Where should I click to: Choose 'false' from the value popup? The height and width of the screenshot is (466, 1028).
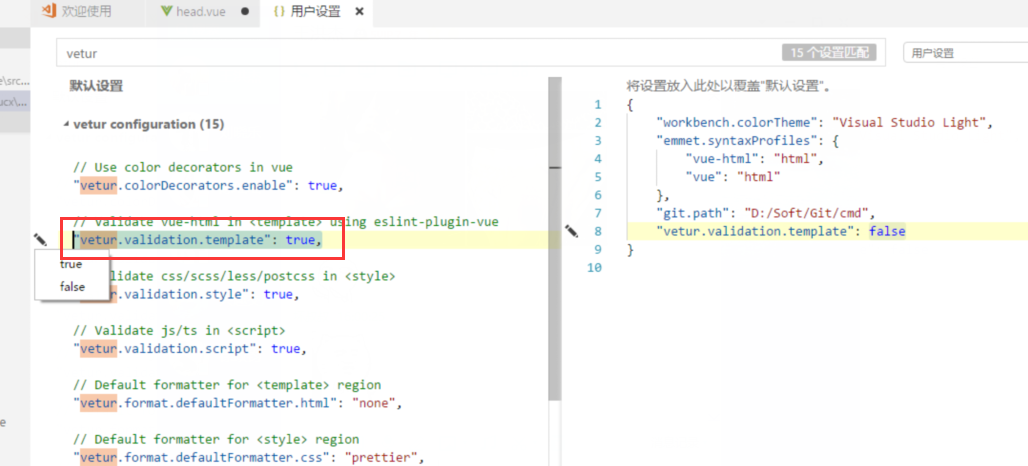click(72, 287)
